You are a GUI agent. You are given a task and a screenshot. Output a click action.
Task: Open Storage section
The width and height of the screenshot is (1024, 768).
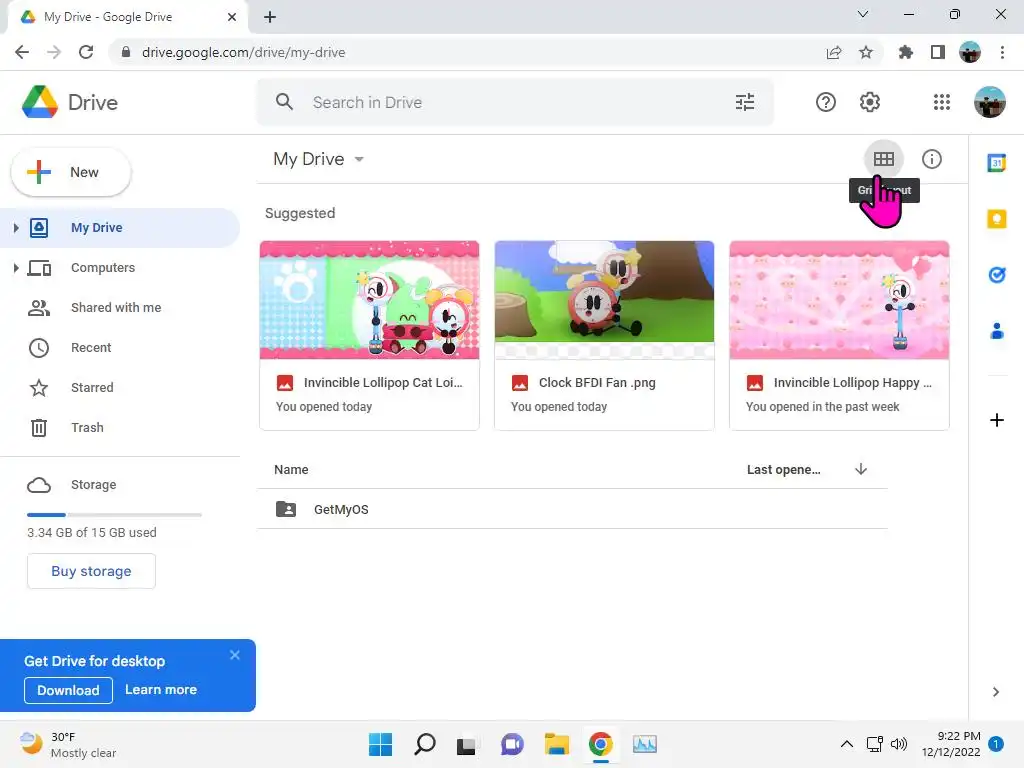pos(120,485)
